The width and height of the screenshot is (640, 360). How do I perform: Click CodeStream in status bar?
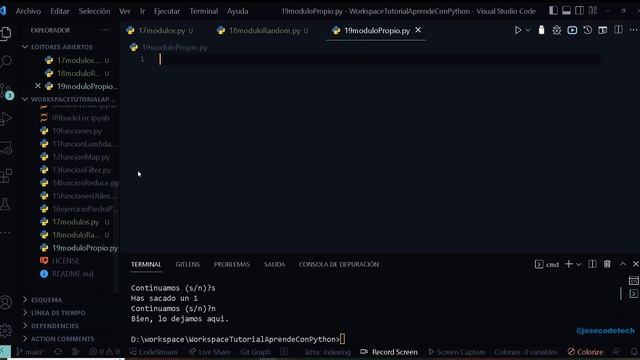pos(153,352)
